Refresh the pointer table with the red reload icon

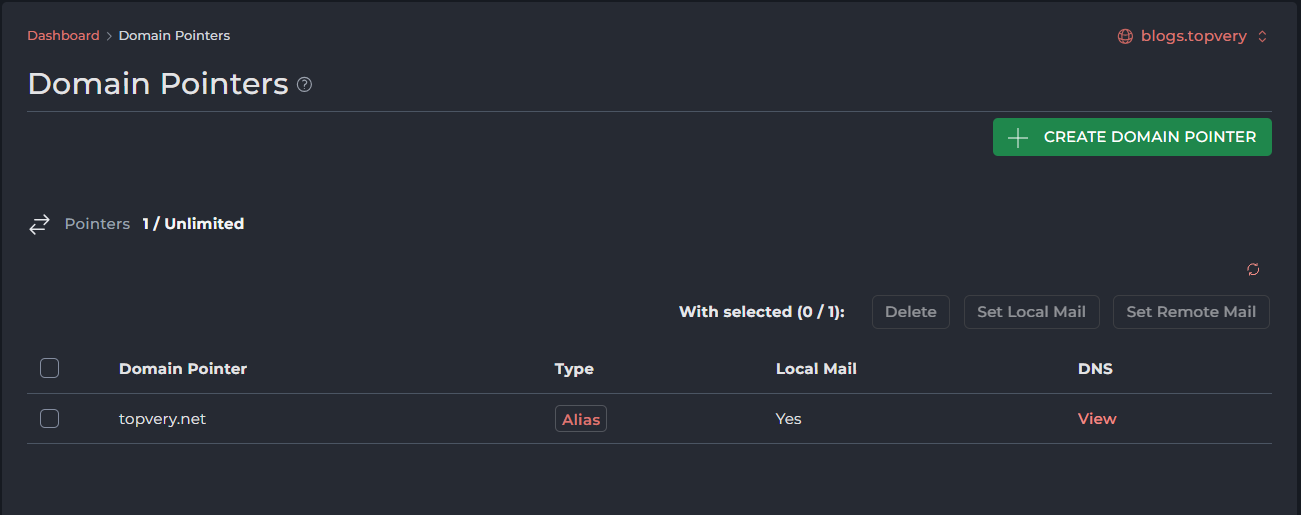pyautogui.click(x=1253, y=269)
